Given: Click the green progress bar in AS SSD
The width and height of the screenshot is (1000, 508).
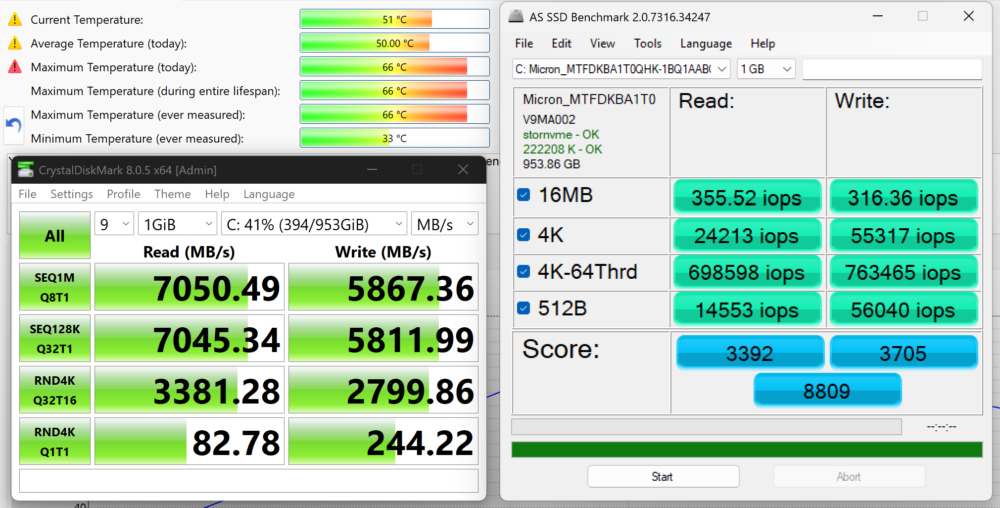Looking at the screenshot, I should (x=747, y=449).
